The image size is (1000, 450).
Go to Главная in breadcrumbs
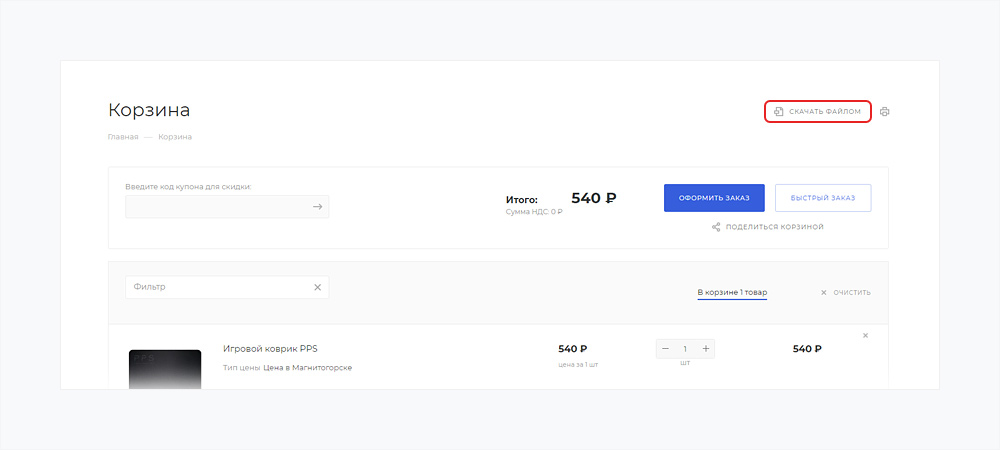tap(122, 136)
